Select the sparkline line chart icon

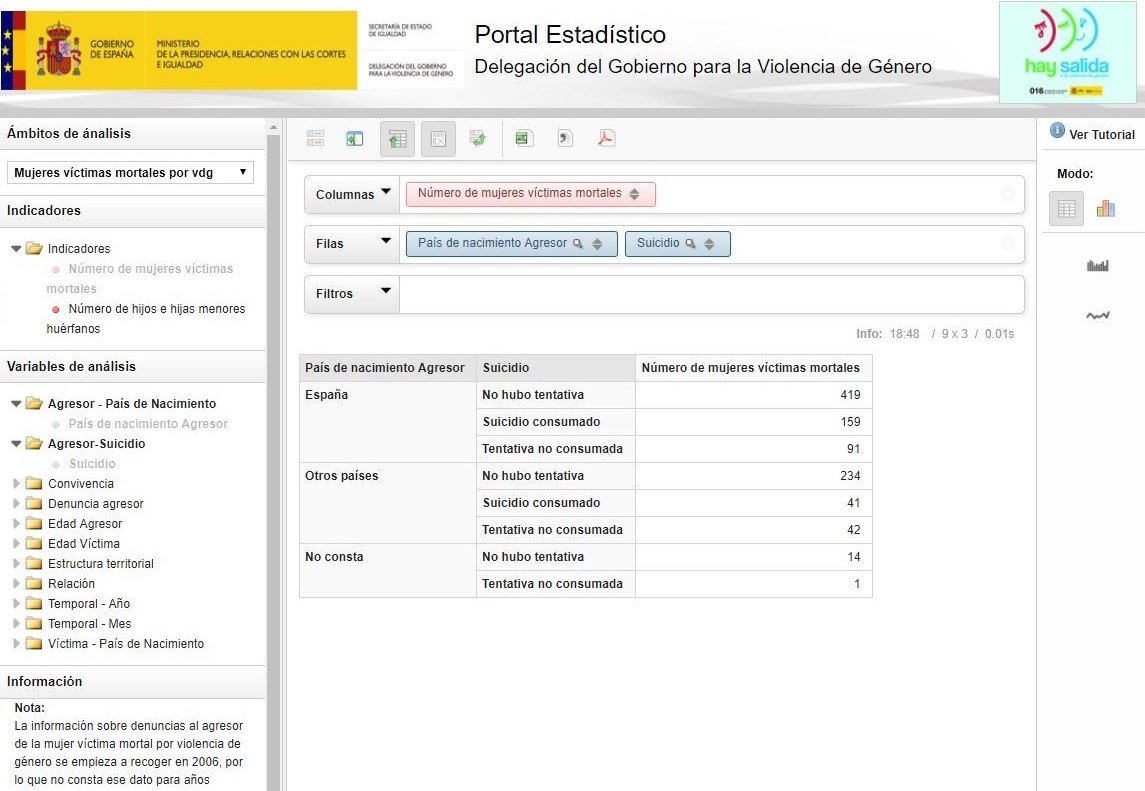point(1098,316)
